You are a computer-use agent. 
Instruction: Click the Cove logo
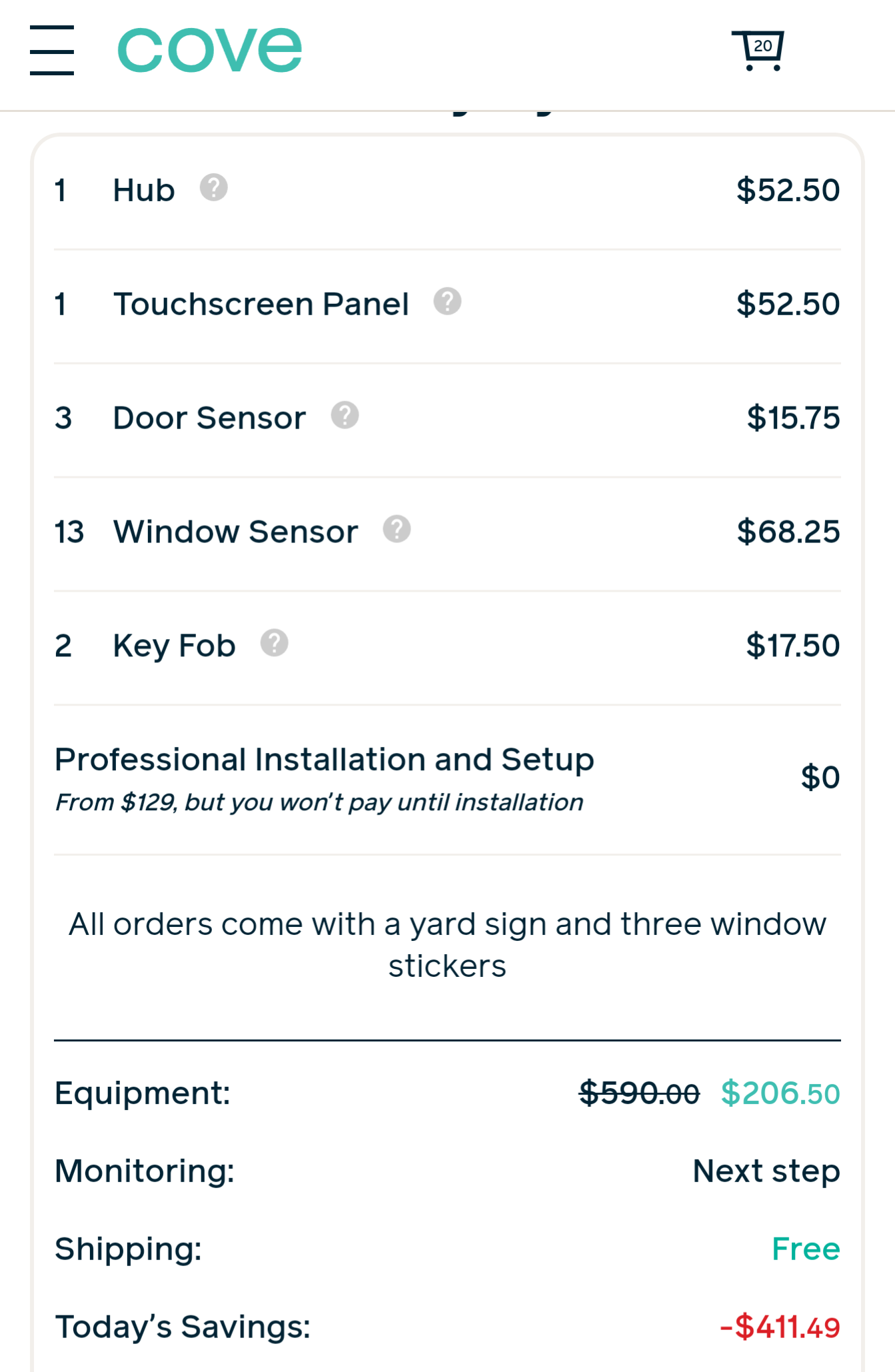point(210,51)
